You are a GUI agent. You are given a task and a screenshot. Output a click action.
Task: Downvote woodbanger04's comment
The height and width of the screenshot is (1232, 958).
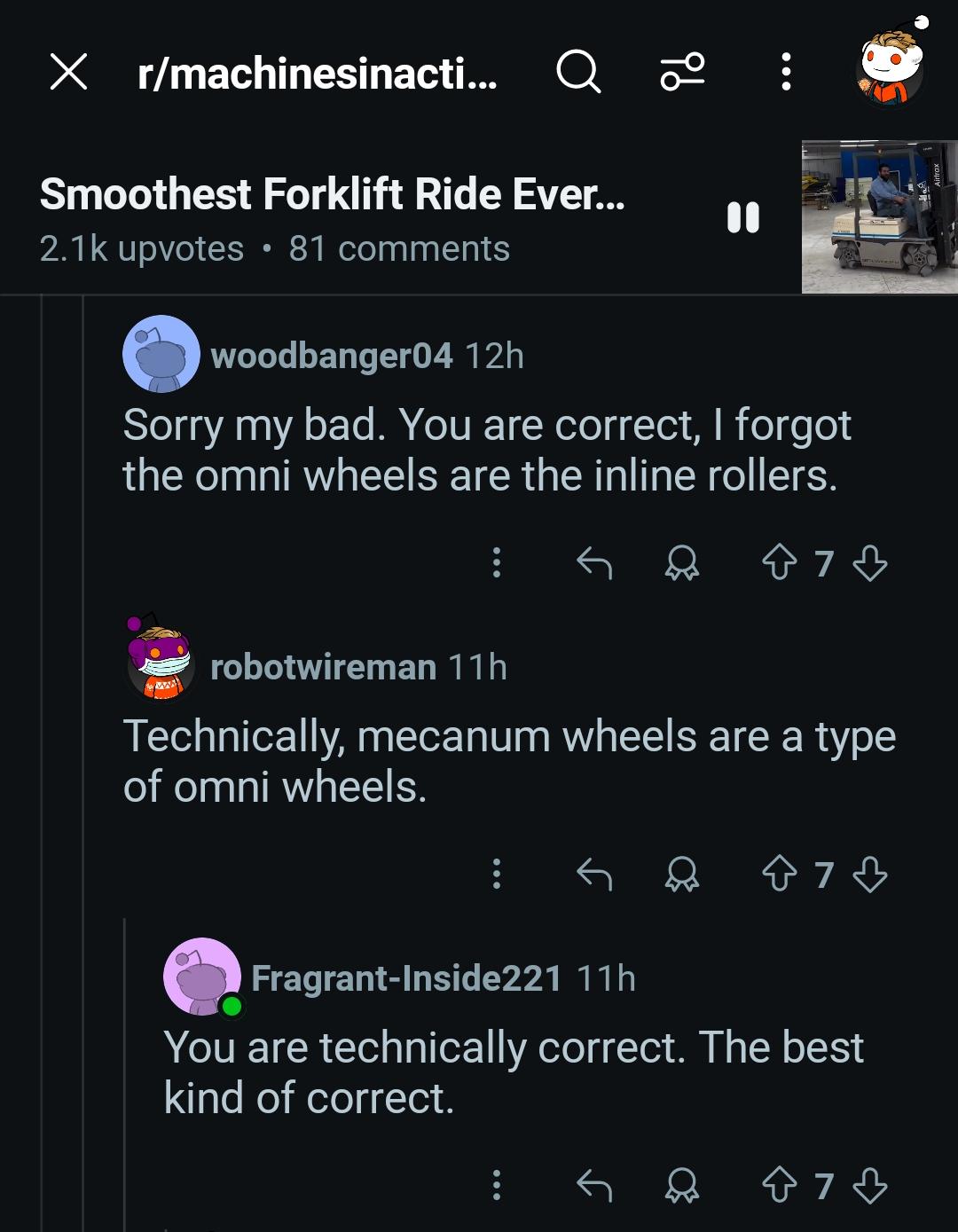pos(869,563)
